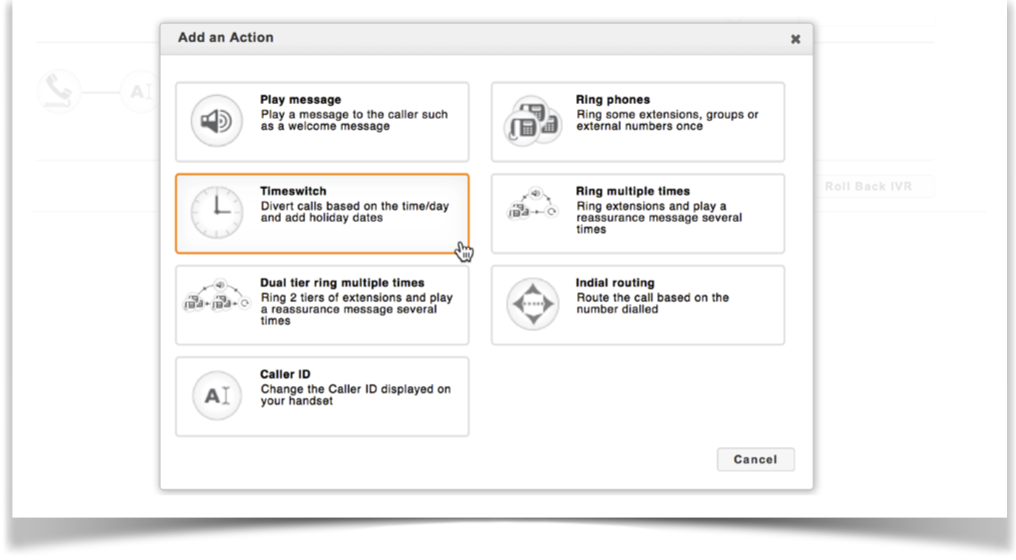Close the Add an Action dialog
The width and height of the screenshot is (1016, 560).
click(795, 39)
